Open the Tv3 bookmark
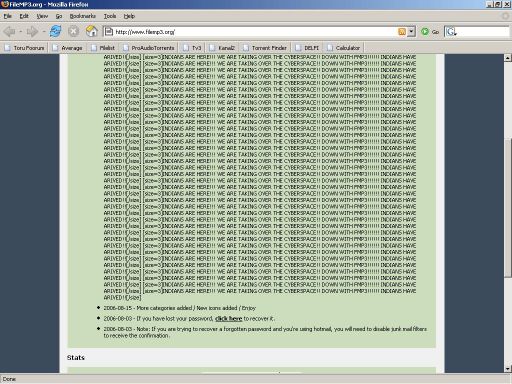This screenshot has width=512, height=384. (192, 48)
